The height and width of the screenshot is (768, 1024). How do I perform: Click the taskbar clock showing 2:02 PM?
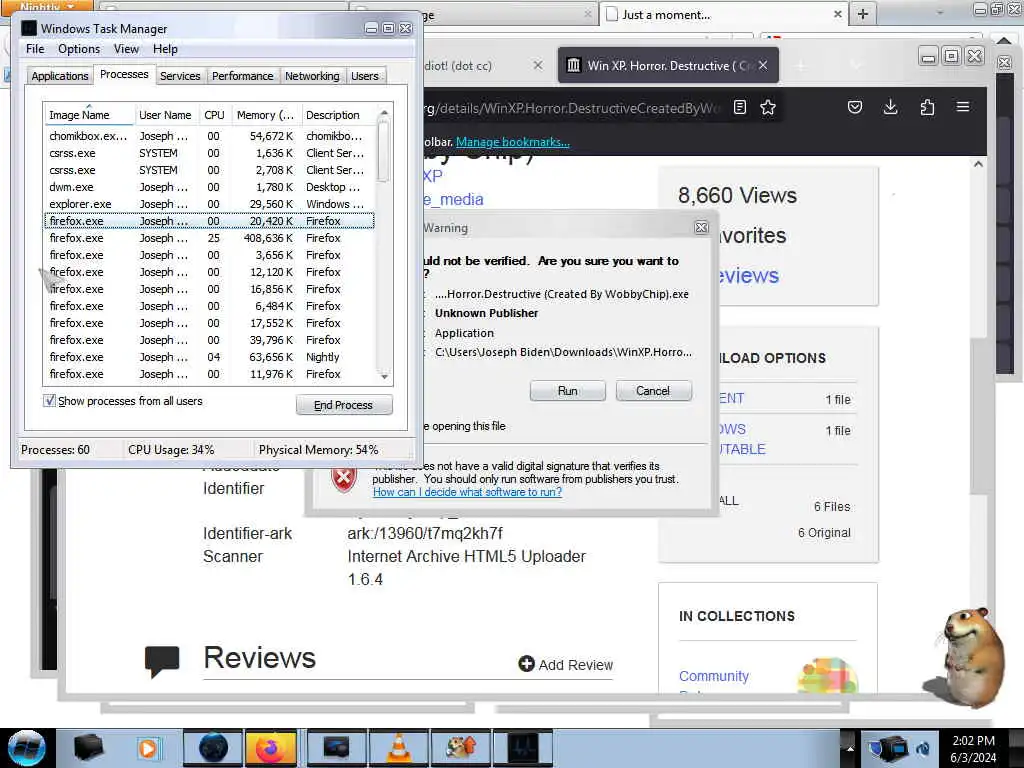(x=973, y=748)
